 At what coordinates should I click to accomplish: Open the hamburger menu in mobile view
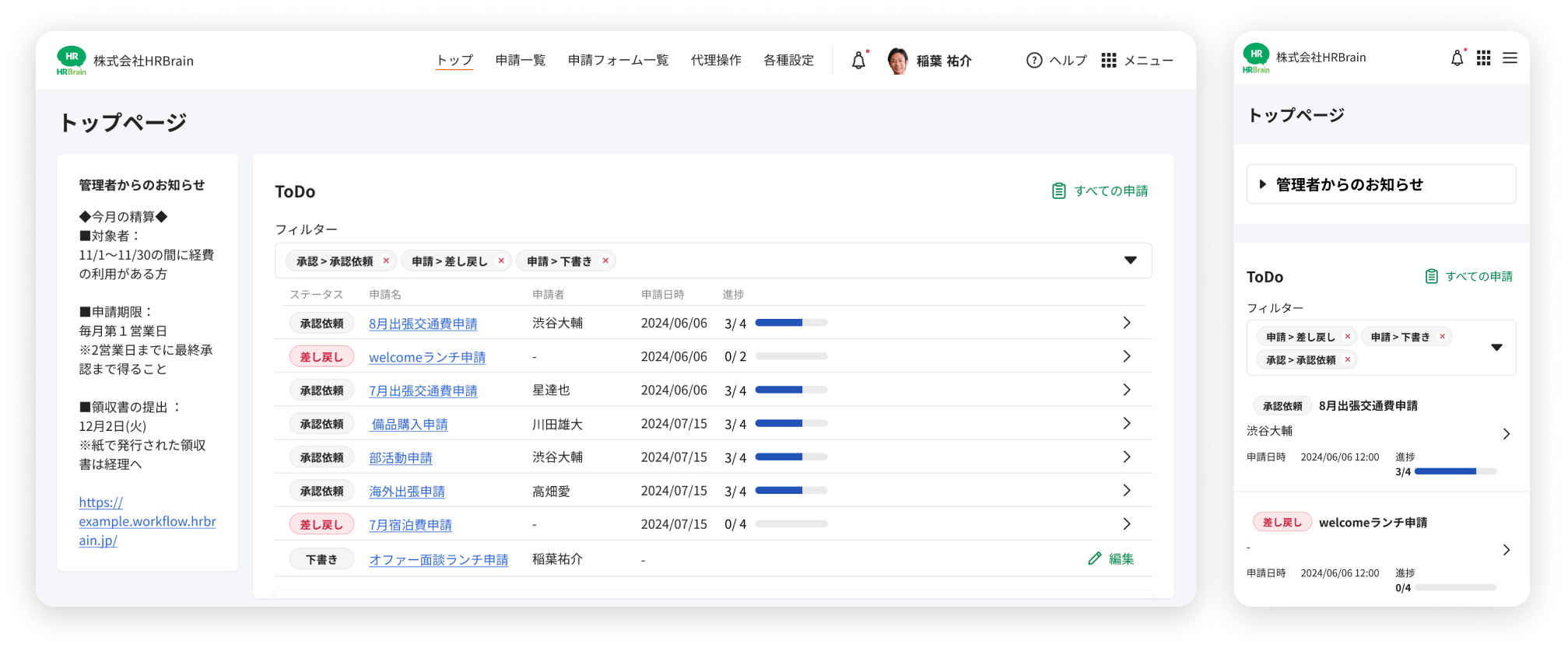(1510, 58)
